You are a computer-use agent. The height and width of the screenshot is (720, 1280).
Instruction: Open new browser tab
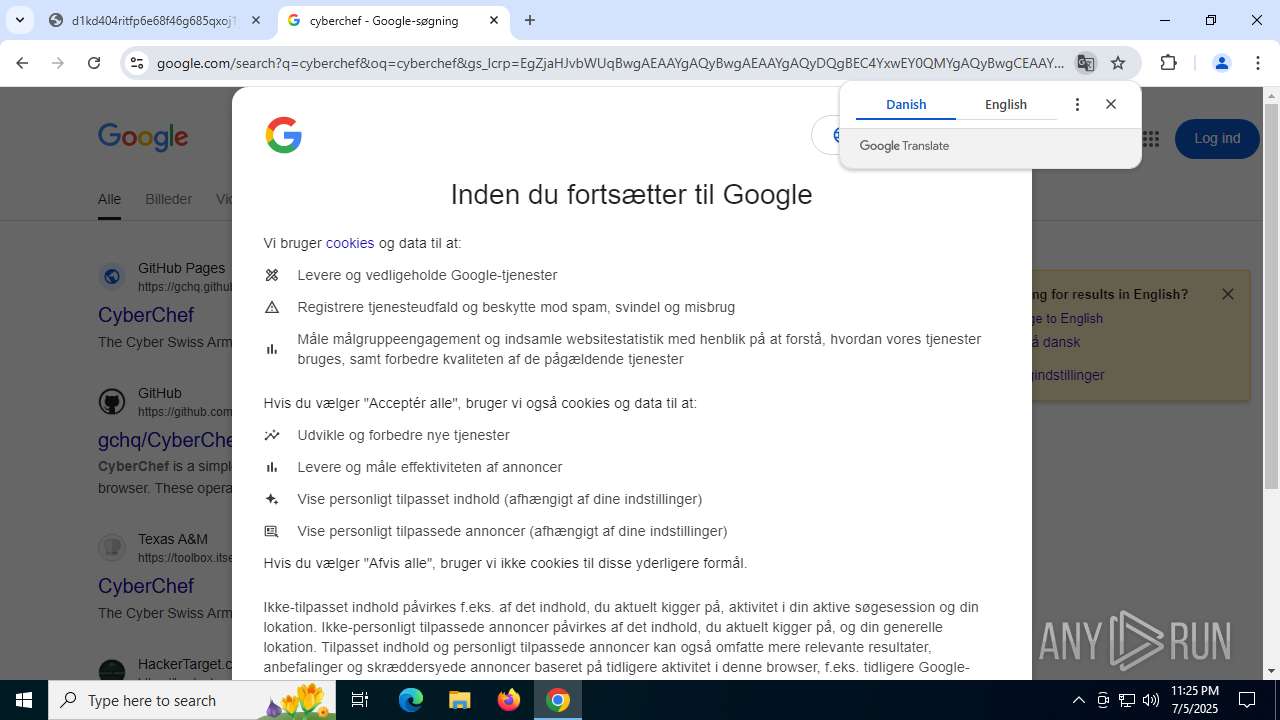click(x=530, y=20)
